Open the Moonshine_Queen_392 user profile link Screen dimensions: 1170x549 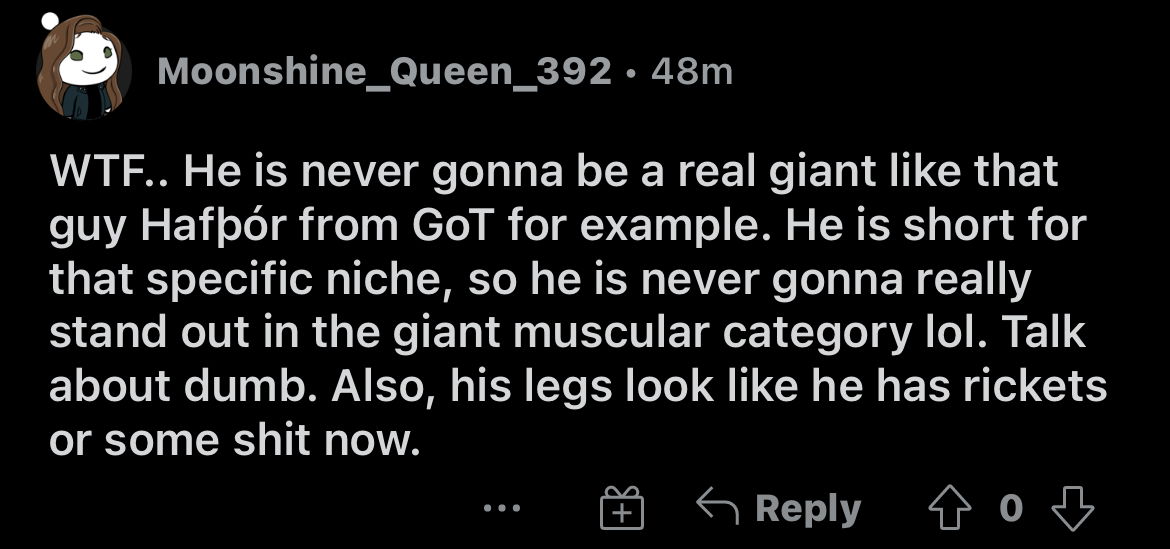point(384,72)
